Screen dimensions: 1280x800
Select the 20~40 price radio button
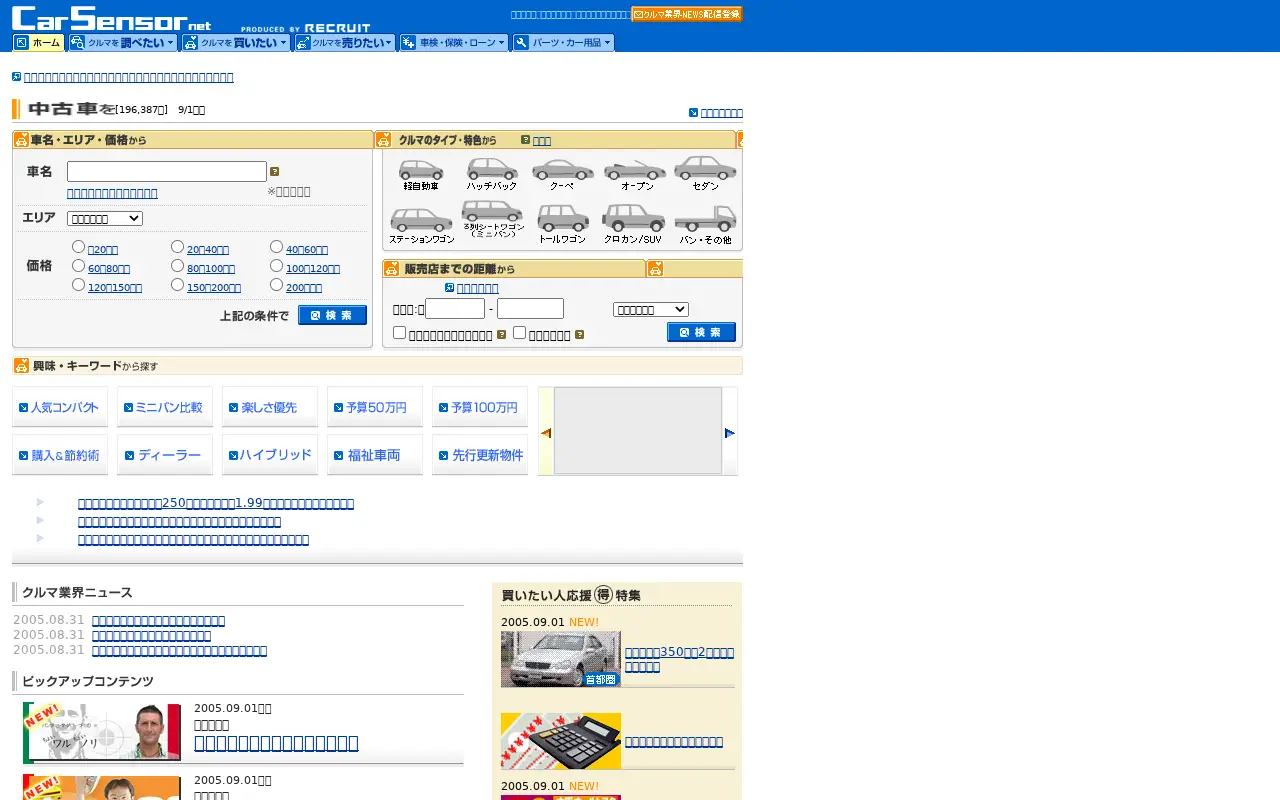pyautogui.click(x=177, y=247)
